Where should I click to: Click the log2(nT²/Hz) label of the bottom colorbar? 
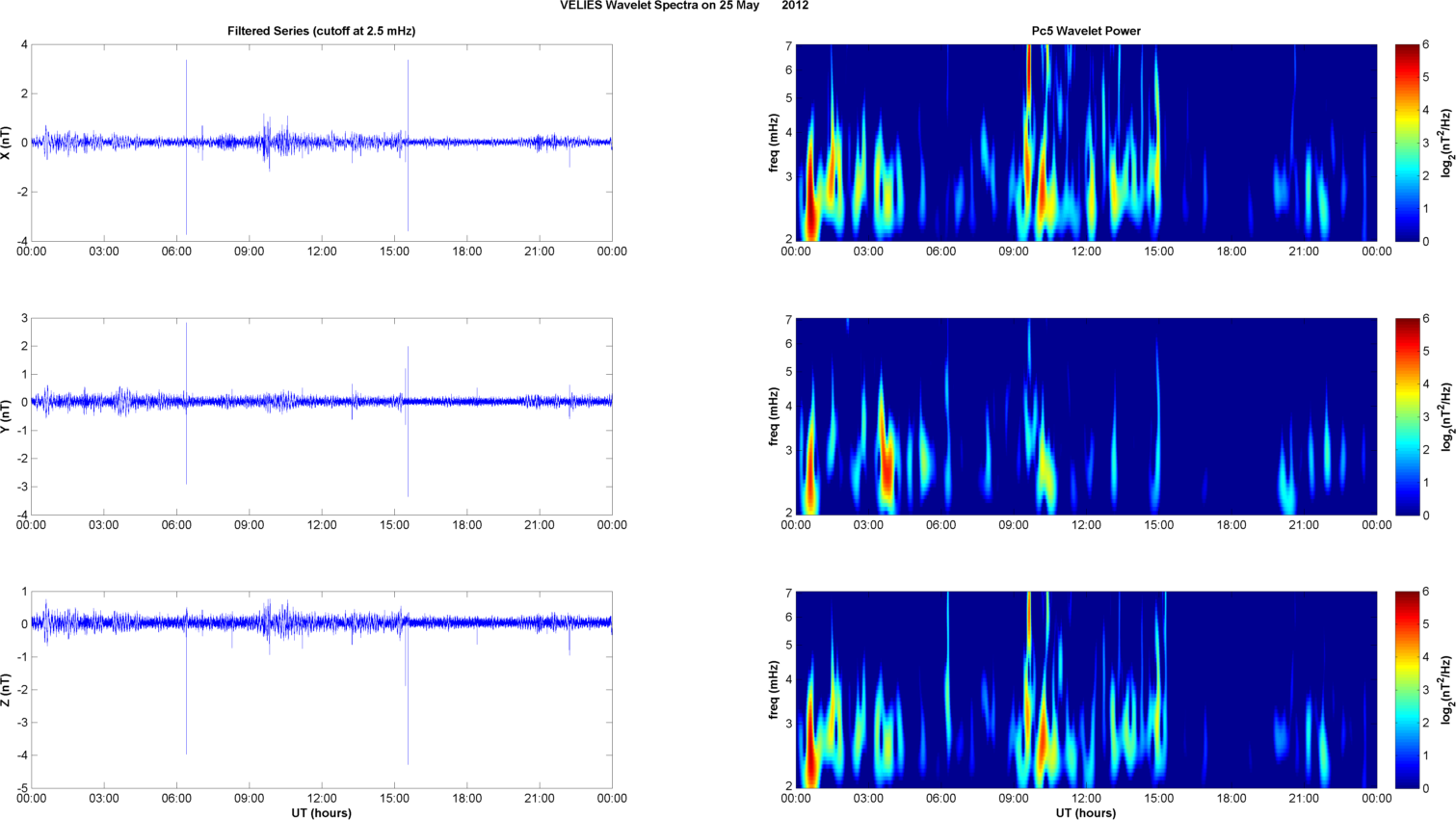pos(1446,690)
